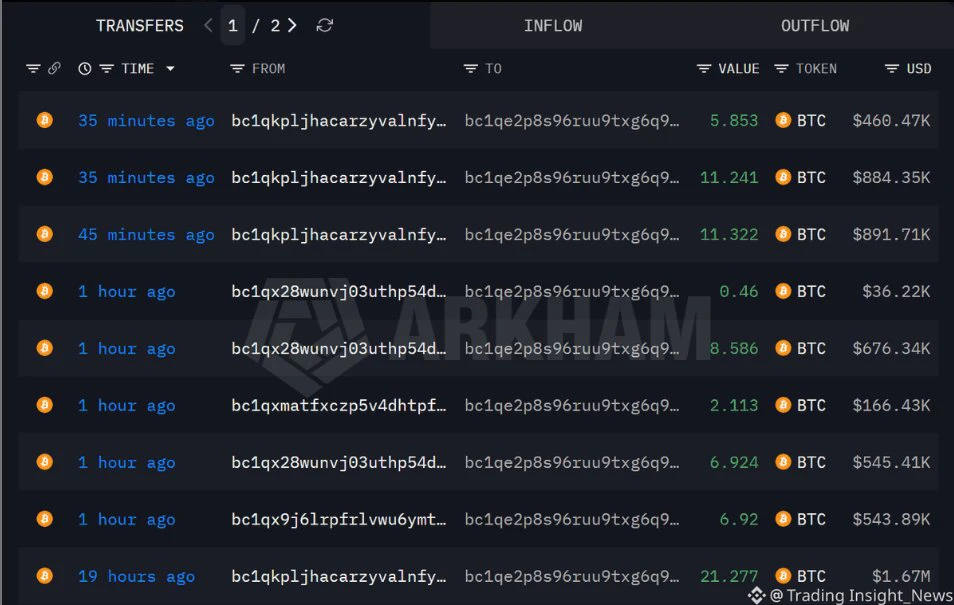Click the $891.71K USD amount
Screen dimensions: 954x605
[x=891, y=234]
